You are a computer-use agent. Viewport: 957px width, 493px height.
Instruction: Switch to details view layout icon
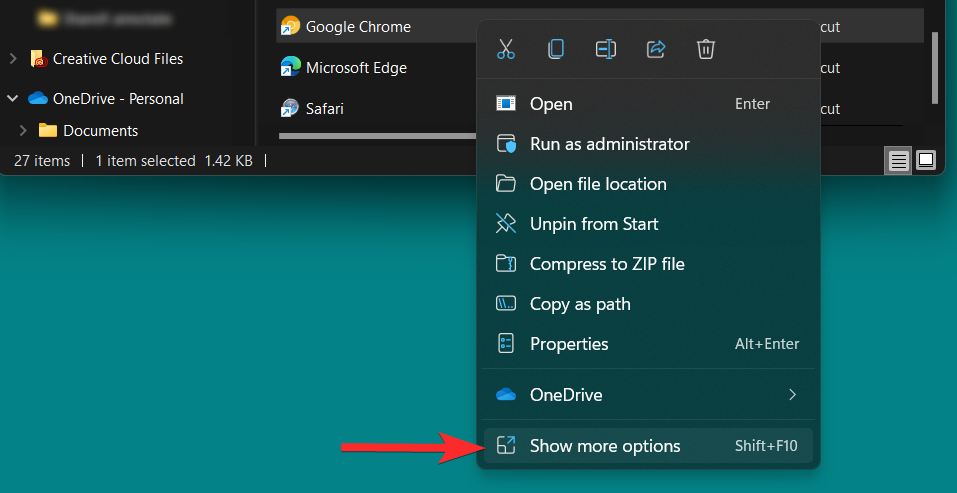(899, 161)
